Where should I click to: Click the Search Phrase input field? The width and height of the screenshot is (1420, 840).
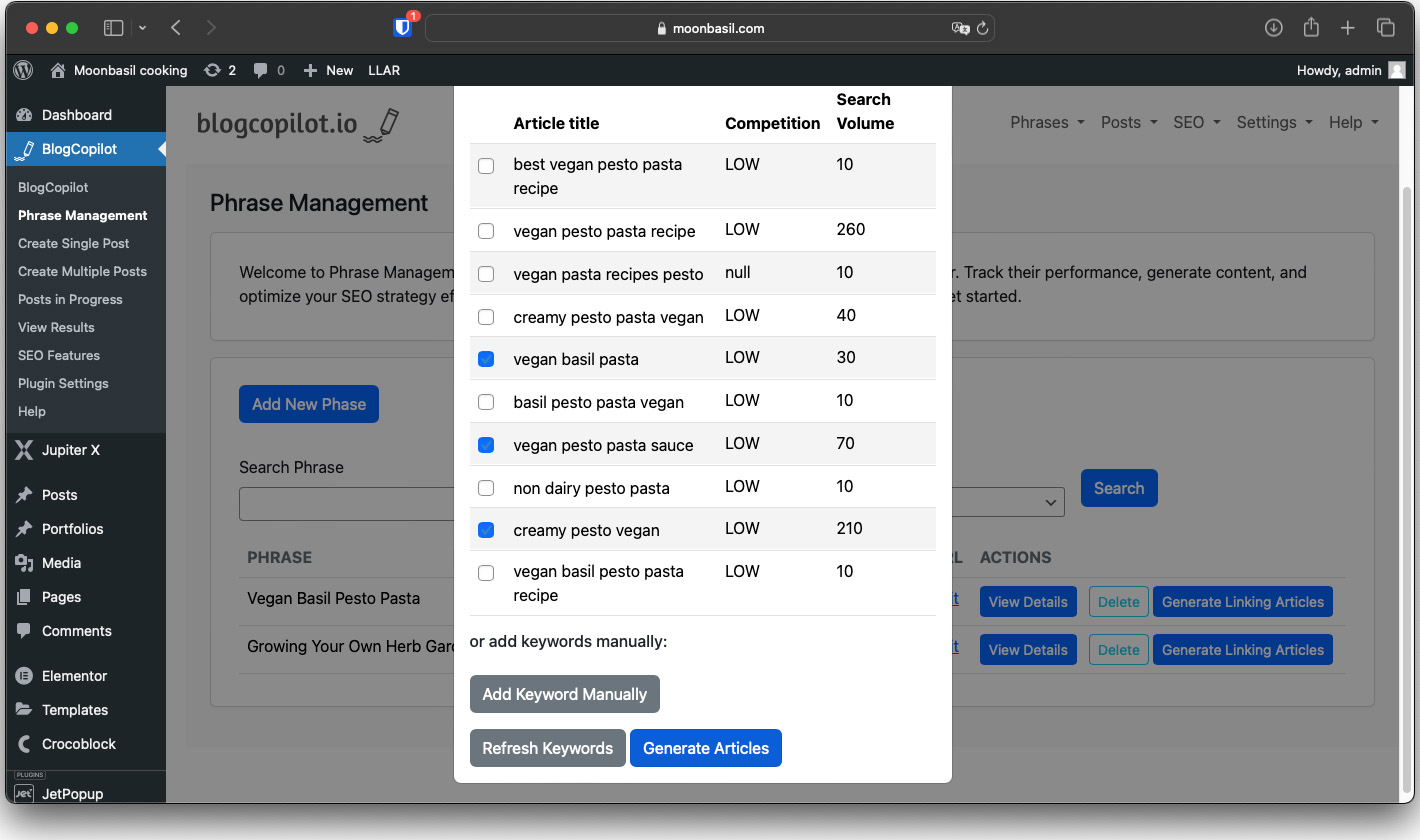tap(346, 504)
